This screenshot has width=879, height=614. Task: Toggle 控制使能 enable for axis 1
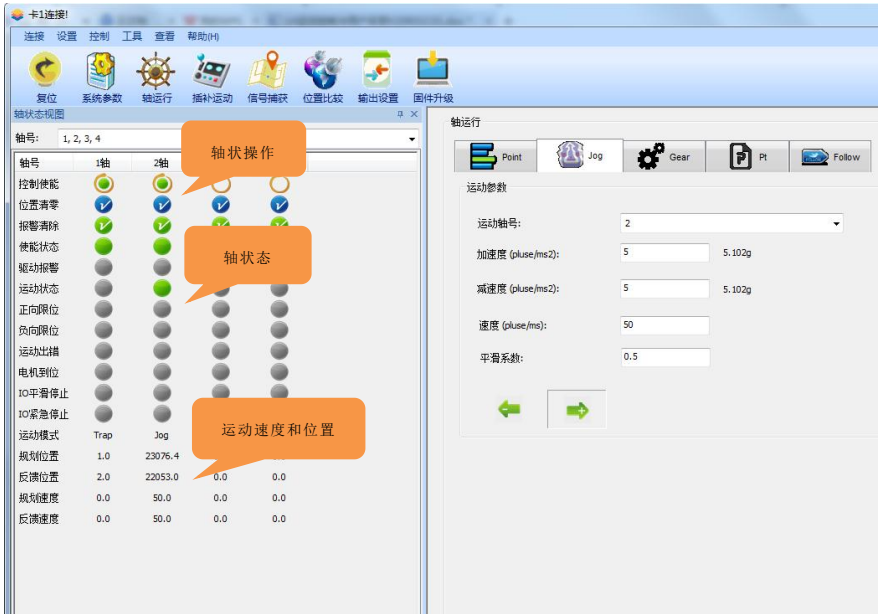coord(104,184)
